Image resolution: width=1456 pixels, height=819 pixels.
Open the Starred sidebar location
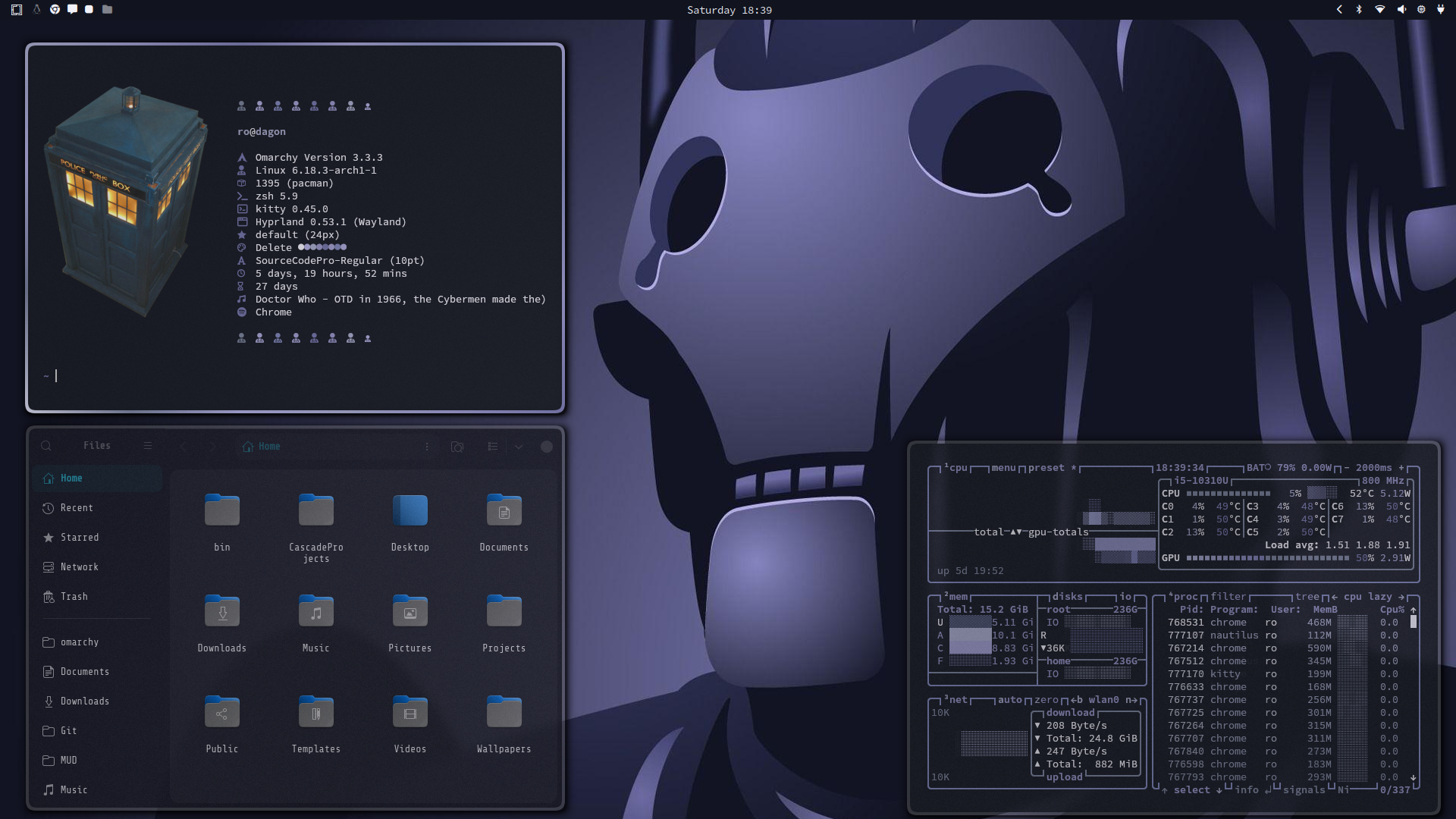click(x=80, y=538)
